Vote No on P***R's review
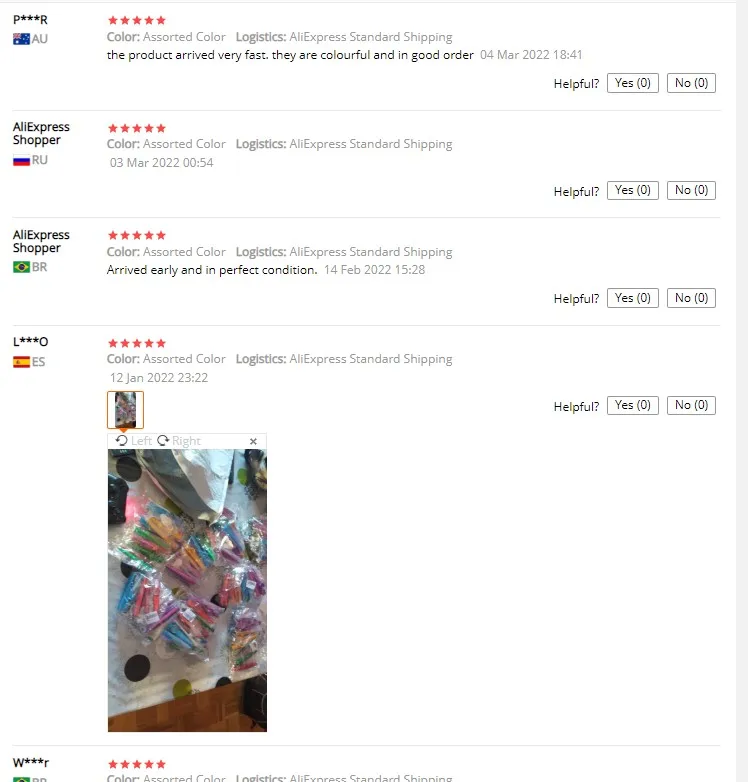 (691, 83)
